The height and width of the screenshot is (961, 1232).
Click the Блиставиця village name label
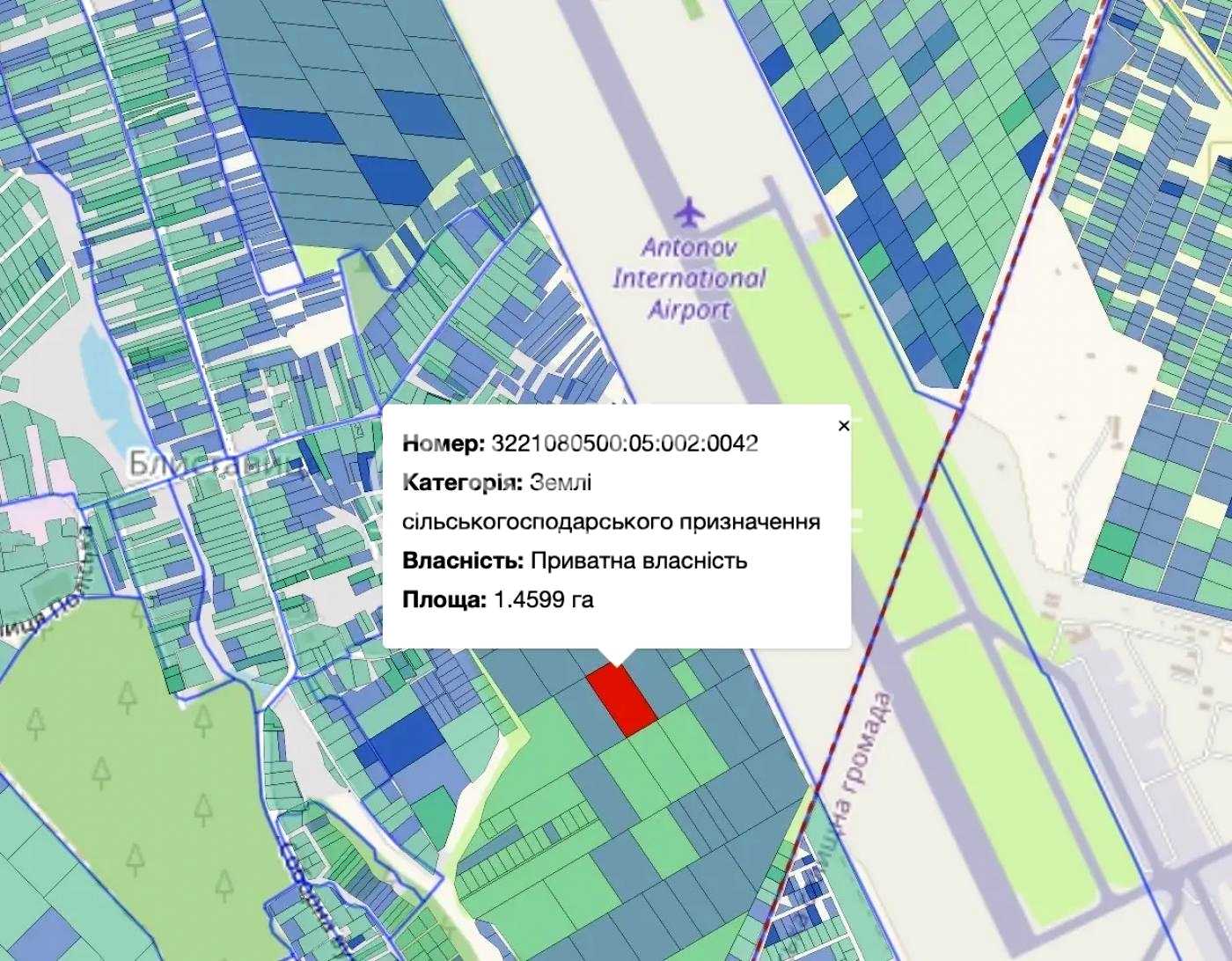click(216, 464)
